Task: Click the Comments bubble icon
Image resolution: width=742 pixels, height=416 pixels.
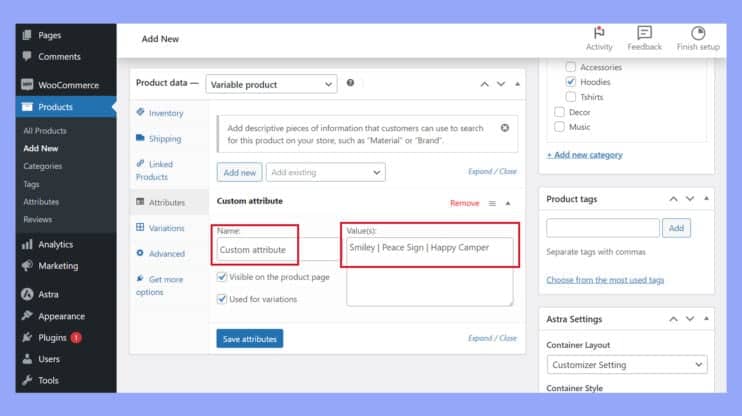Action: click(27, 56)
